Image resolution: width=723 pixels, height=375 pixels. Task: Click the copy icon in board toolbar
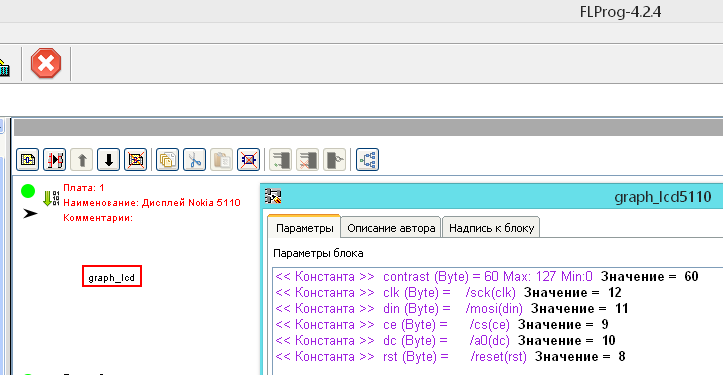tap(167, 160)
